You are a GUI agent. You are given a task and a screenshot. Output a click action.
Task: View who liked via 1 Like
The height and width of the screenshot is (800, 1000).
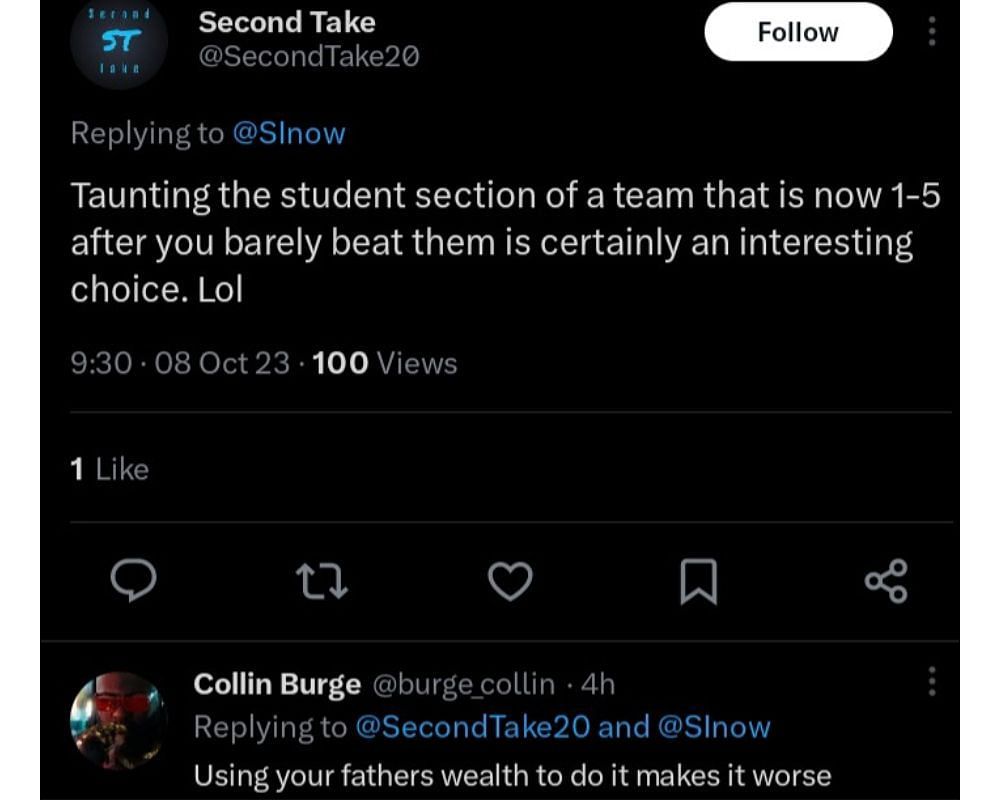pos(110,469)
